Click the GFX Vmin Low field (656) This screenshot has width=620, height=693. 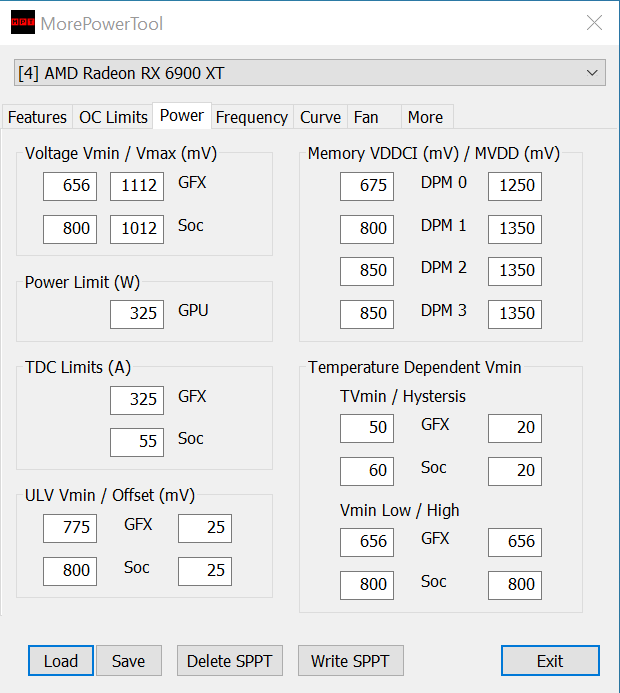tap(367, 542)
